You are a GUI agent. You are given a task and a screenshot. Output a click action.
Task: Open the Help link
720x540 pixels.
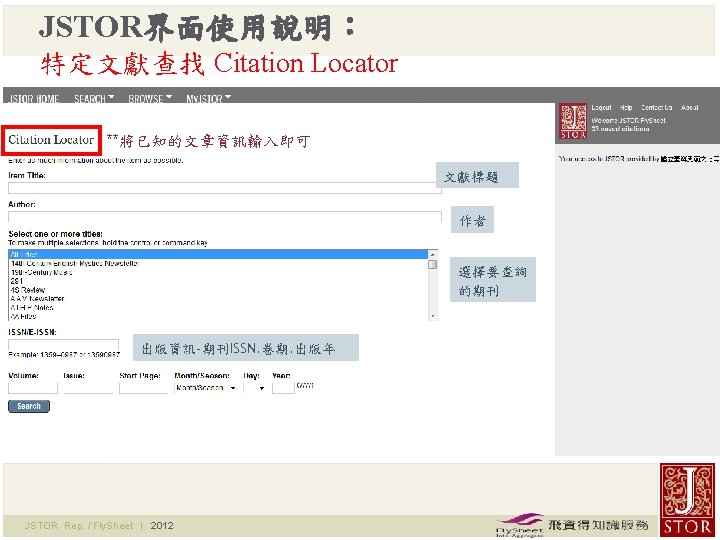[x=626, y=107]
